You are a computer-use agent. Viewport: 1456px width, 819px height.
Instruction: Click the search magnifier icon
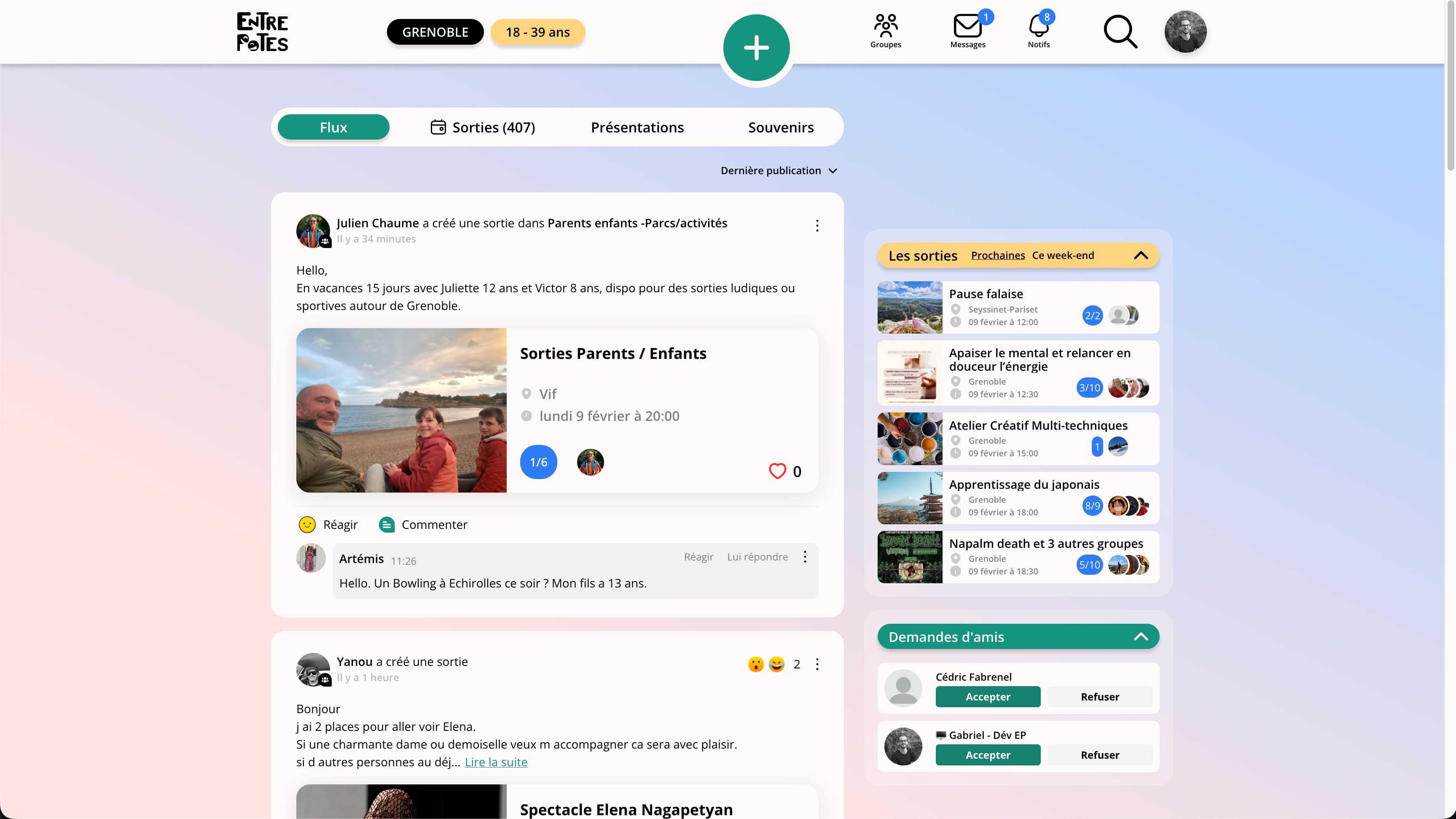coord(1120,32)
